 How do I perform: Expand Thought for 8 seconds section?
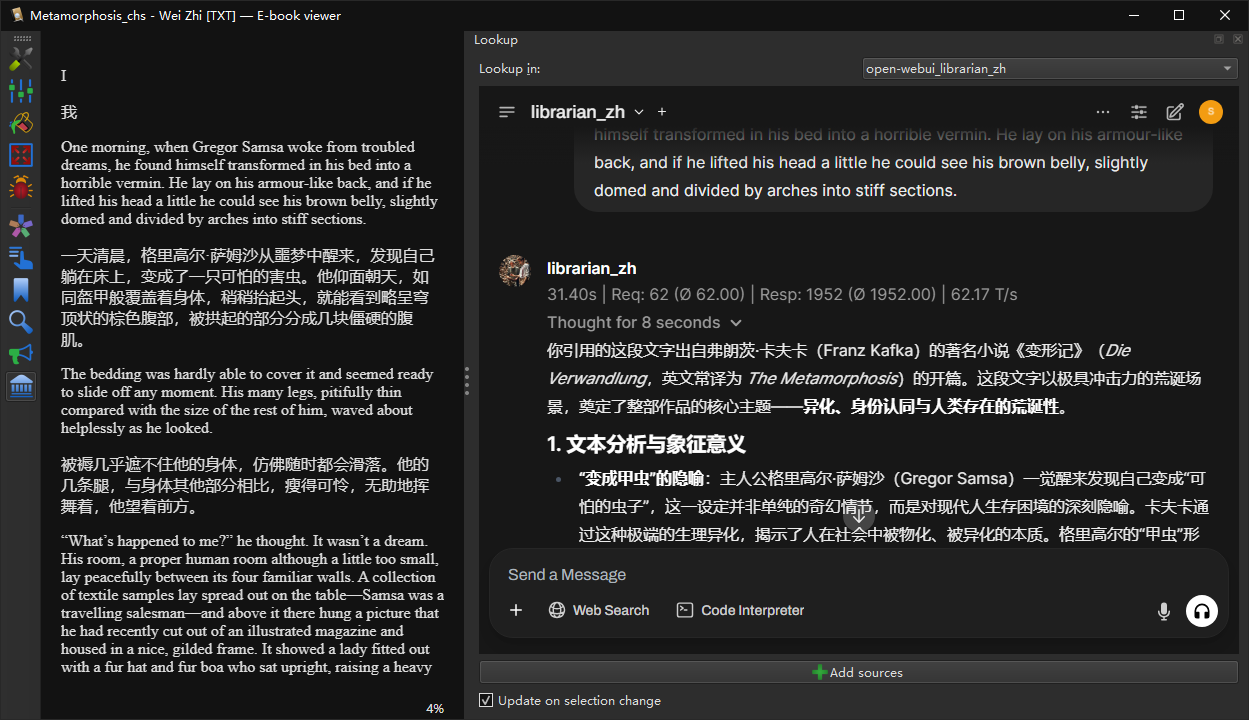click(x=644, y=322)
